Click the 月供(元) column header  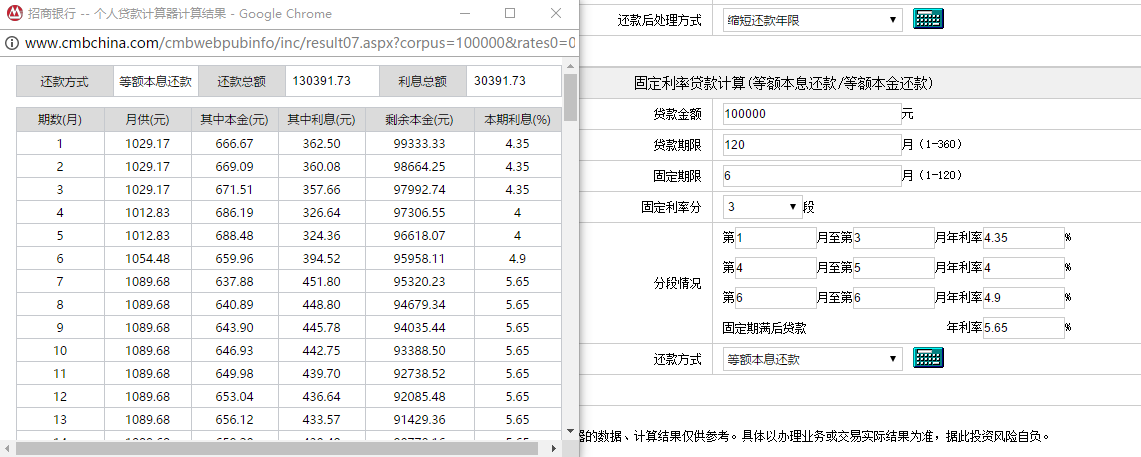click(148, 120)
